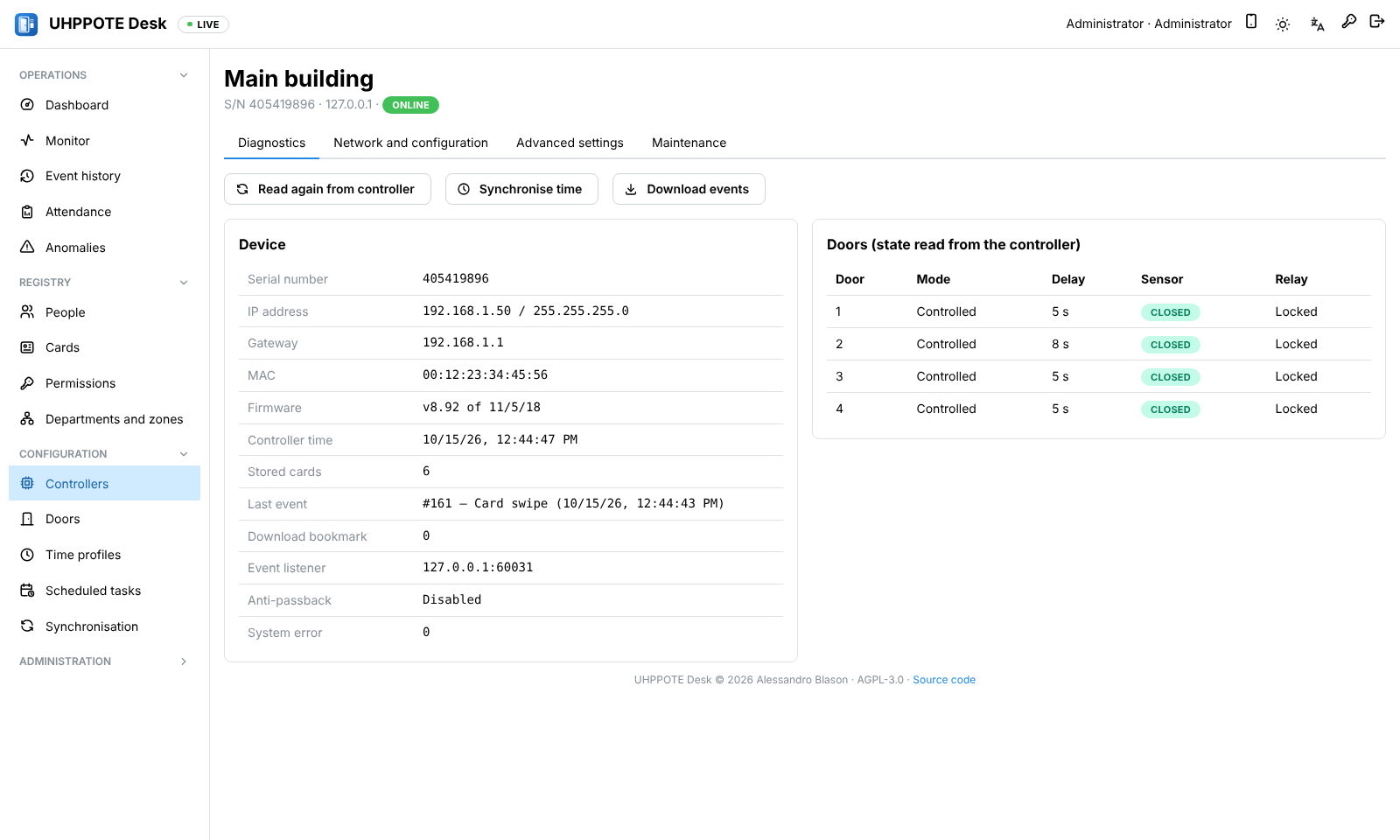This screenshot has height=840, width=1400.
Task: Expand the Administration section
Action: (x=104, y=661)
